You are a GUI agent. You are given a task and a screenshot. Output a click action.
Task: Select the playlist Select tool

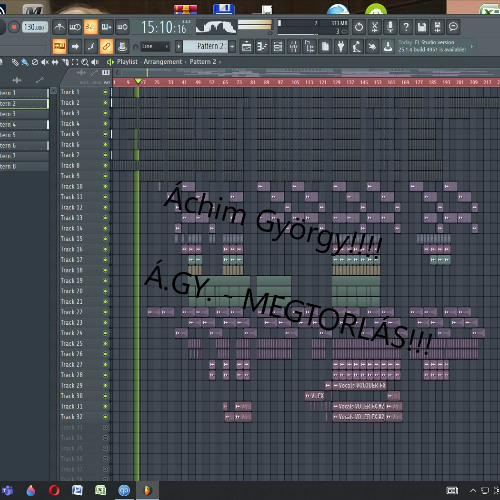[75, 62]
